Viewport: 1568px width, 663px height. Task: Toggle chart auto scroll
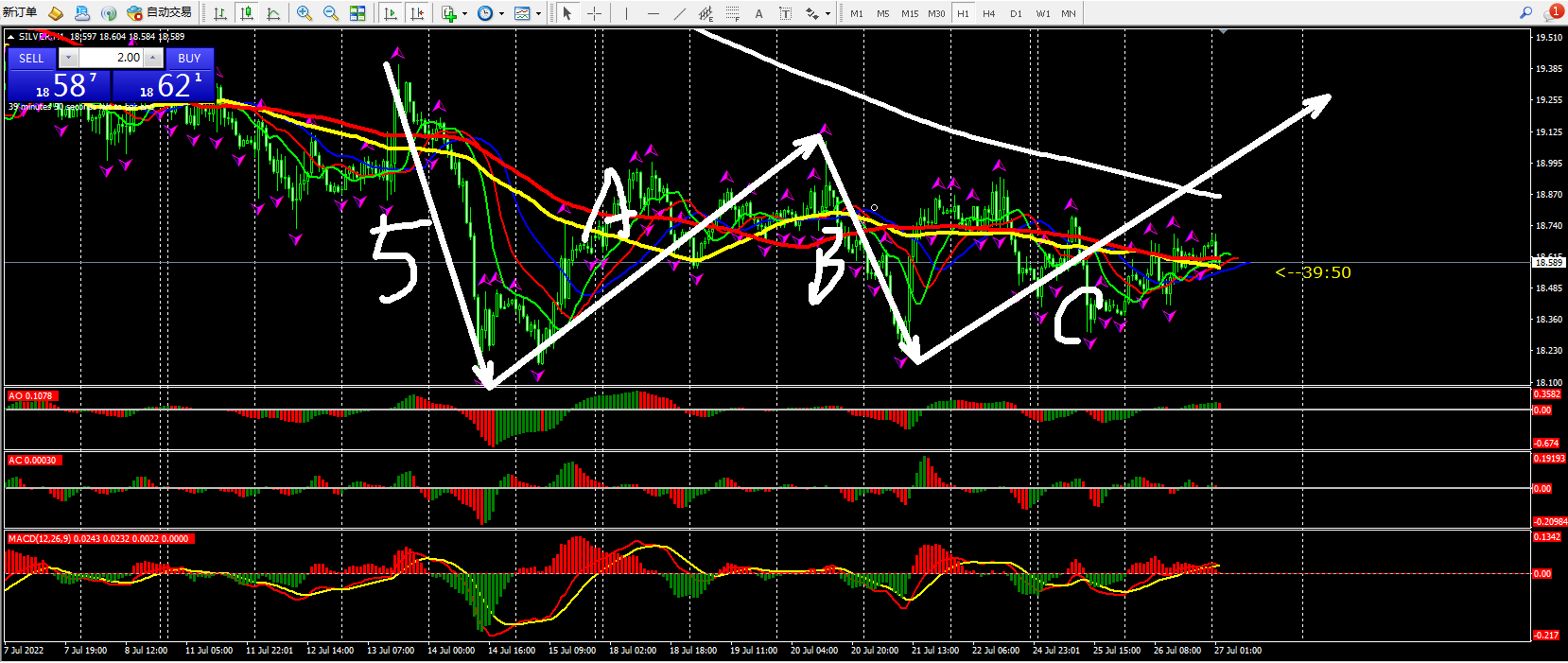point(391,13)
